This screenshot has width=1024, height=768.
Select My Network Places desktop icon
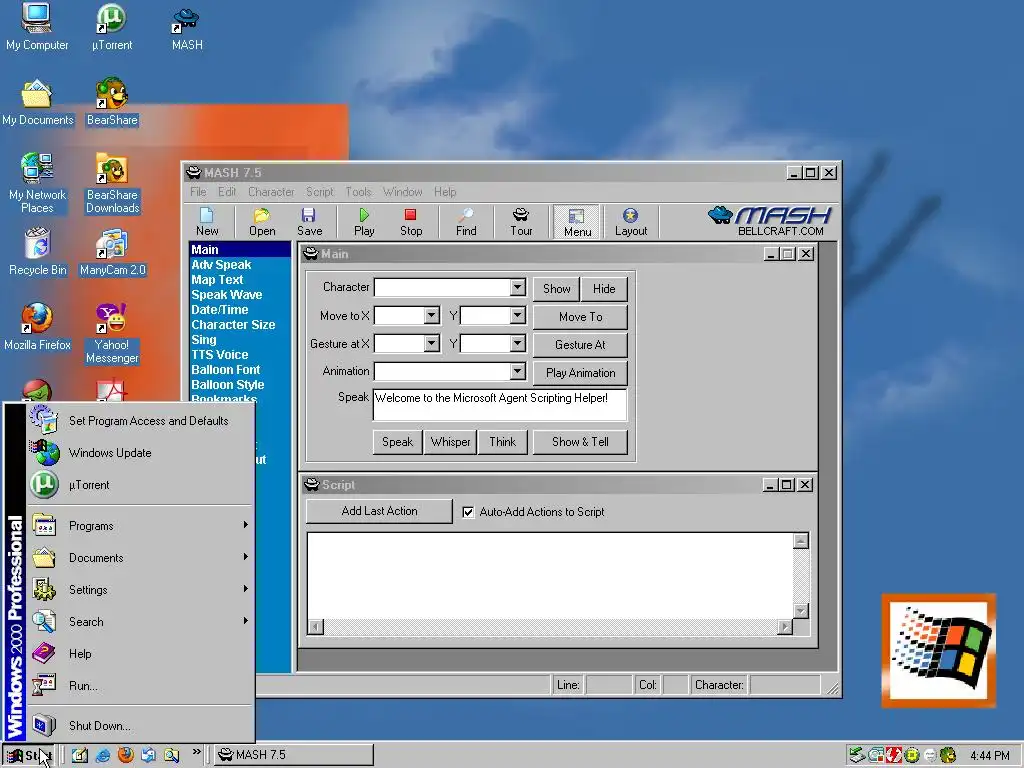37,184
